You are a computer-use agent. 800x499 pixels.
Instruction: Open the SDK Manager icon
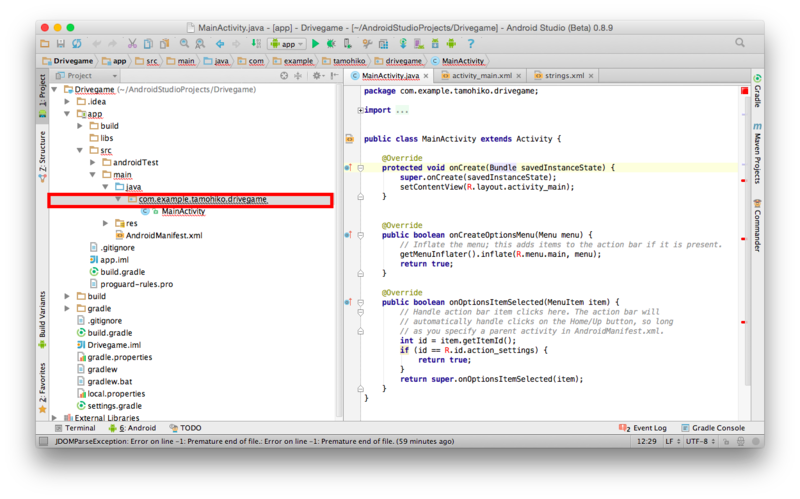click(x=435, y=44)
